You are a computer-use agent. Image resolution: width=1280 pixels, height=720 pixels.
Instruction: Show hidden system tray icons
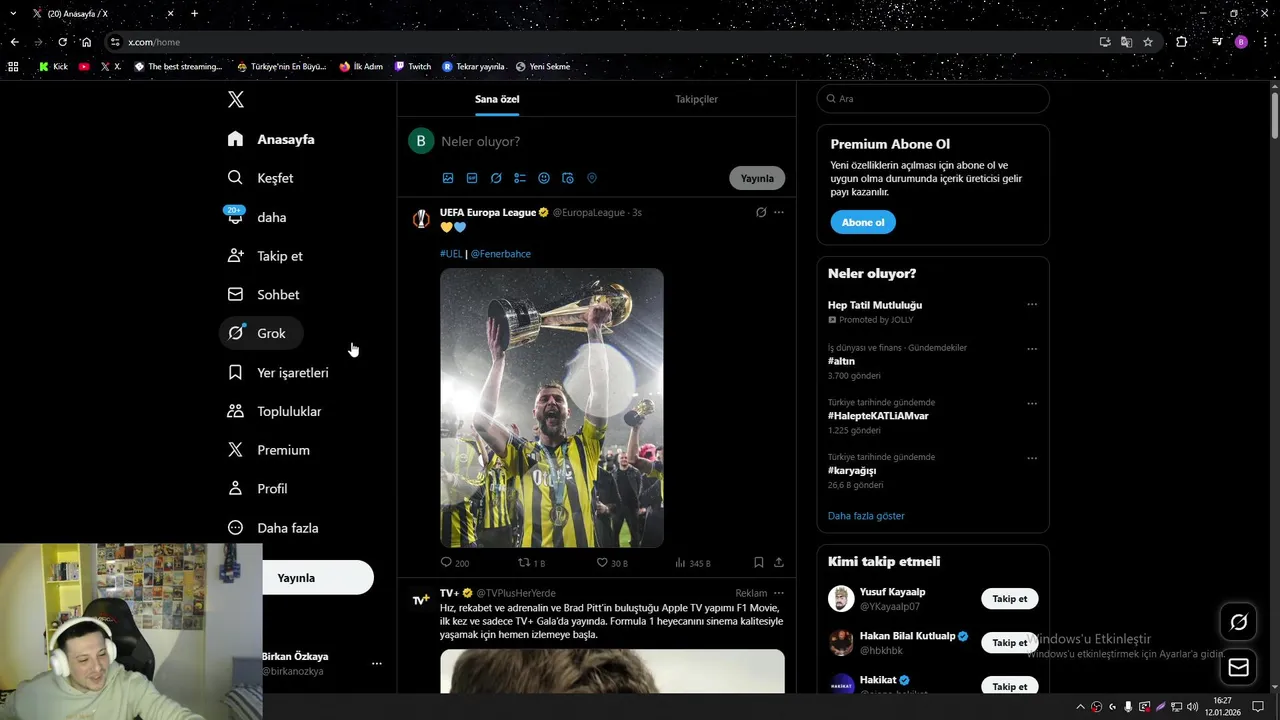(1080, 706)
